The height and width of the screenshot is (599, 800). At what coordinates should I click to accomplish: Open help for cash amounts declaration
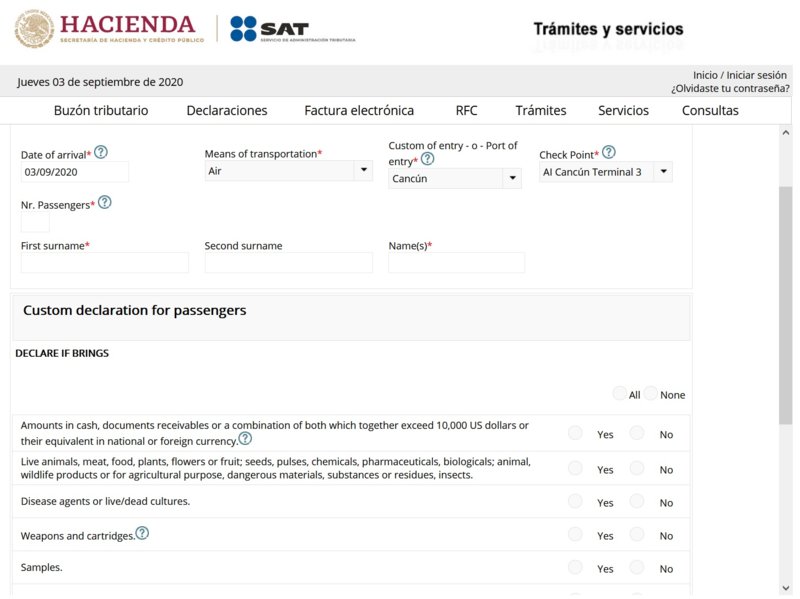[245, 439]
